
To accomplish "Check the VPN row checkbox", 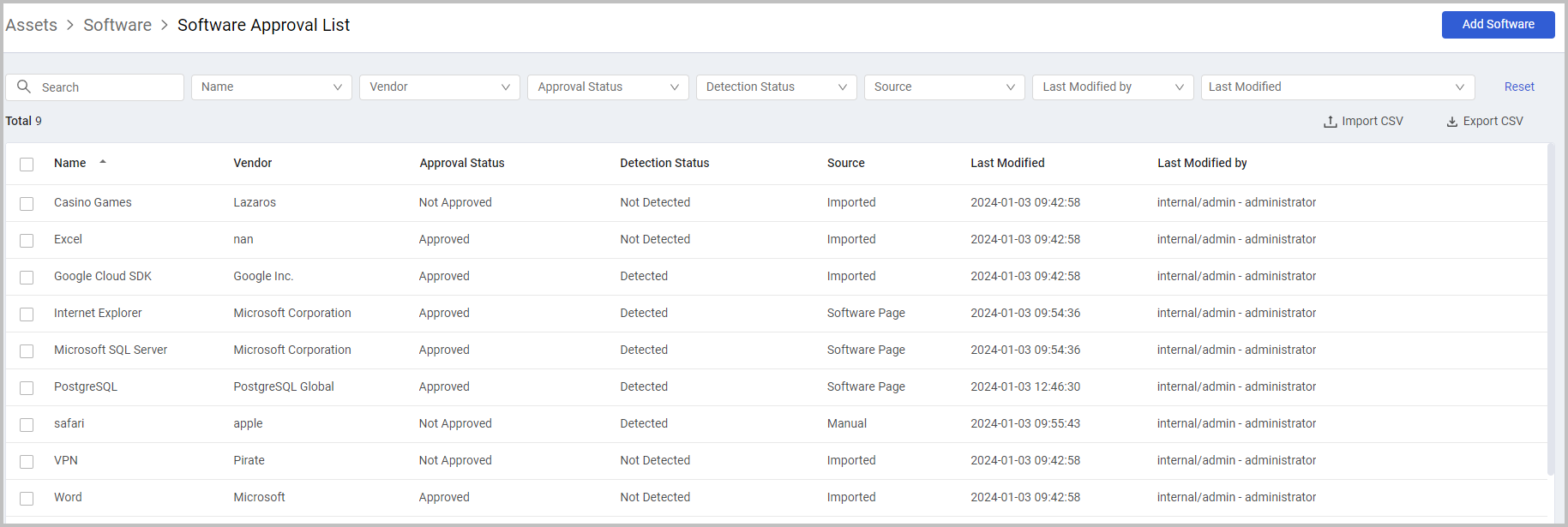I will point(27,462).
